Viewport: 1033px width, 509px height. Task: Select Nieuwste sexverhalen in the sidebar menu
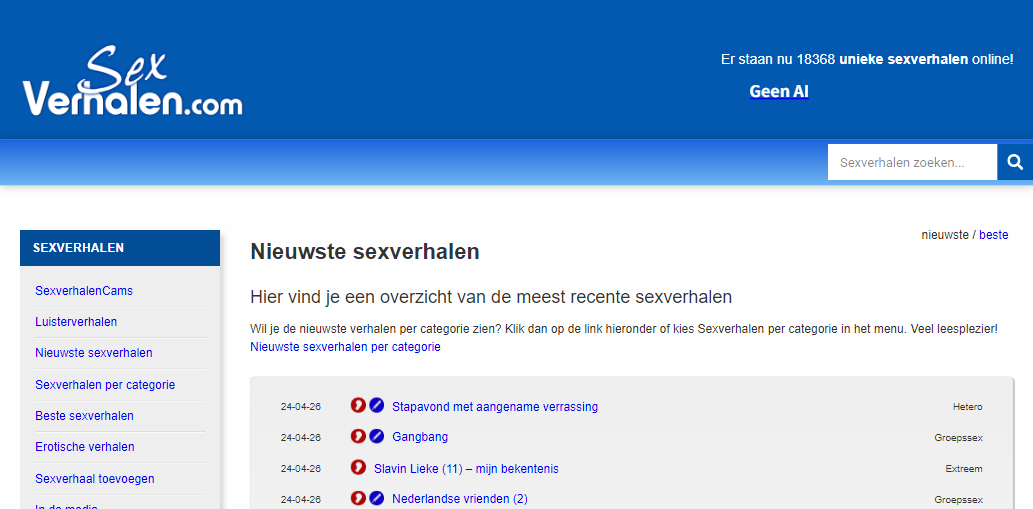94,353
